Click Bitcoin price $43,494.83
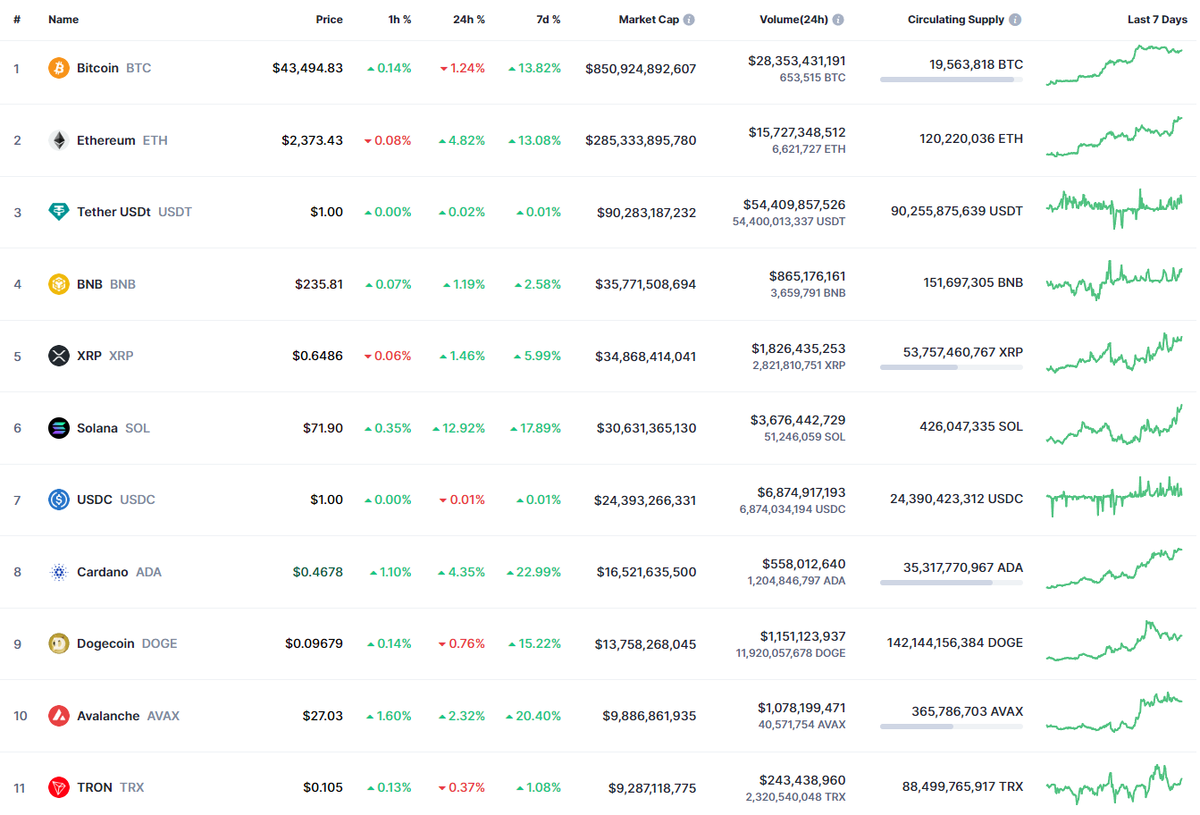Screen dimensions: 1200x815 point(307,68)
